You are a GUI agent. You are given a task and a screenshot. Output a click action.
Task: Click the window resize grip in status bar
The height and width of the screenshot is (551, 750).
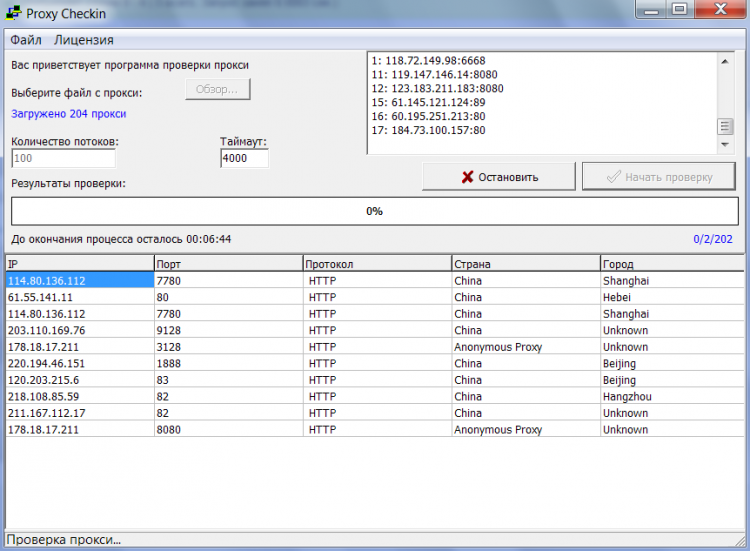(740, 541)
